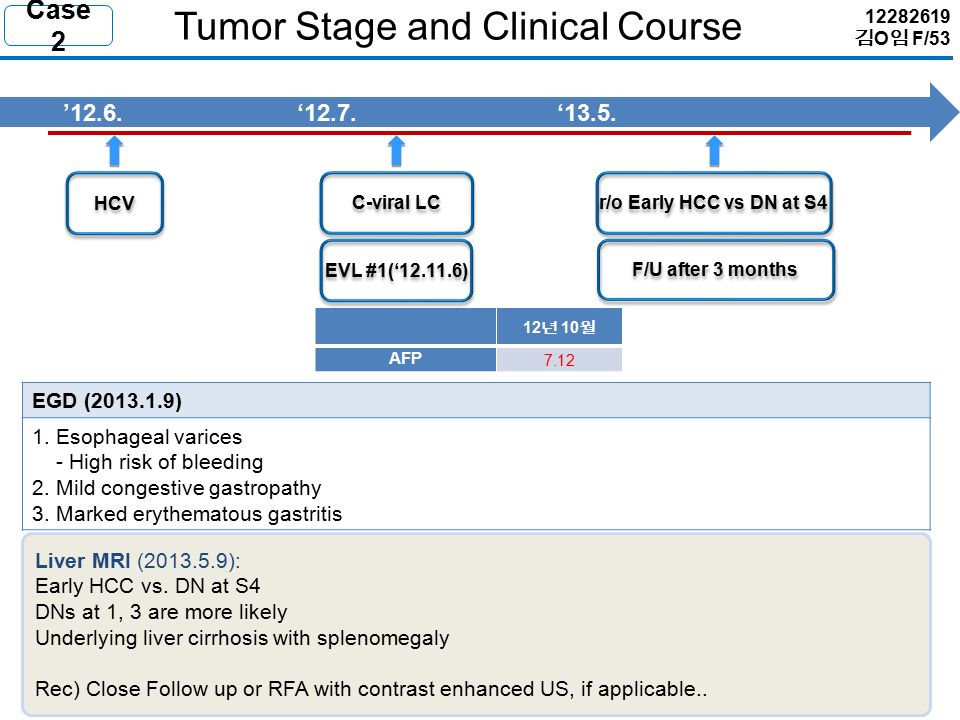Click the C-viral LC box
Screen dimensions: 960x720
[x=397, y=203]
